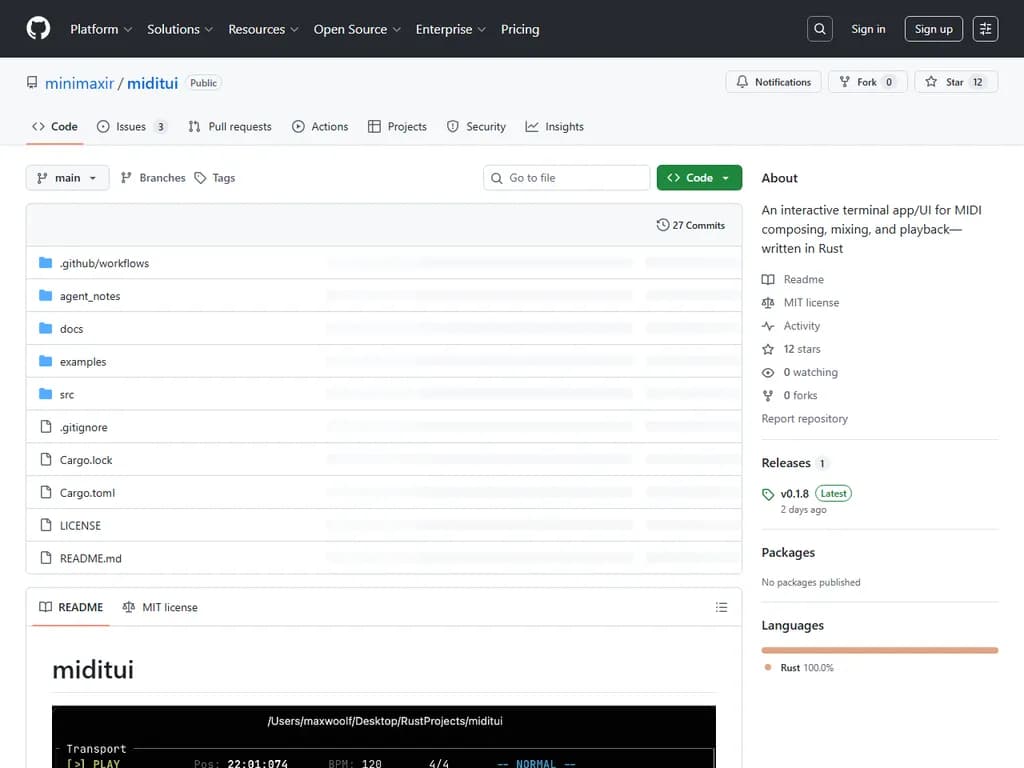Star the miditui repository
Viewport: 1024px width, 768px height.
954,82
